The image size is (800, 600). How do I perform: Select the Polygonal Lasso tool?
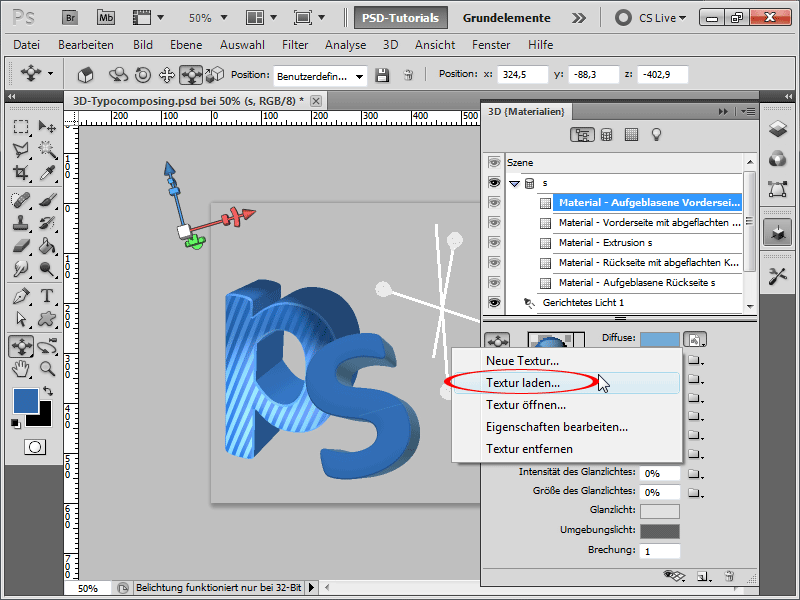[x=21, y=149]
